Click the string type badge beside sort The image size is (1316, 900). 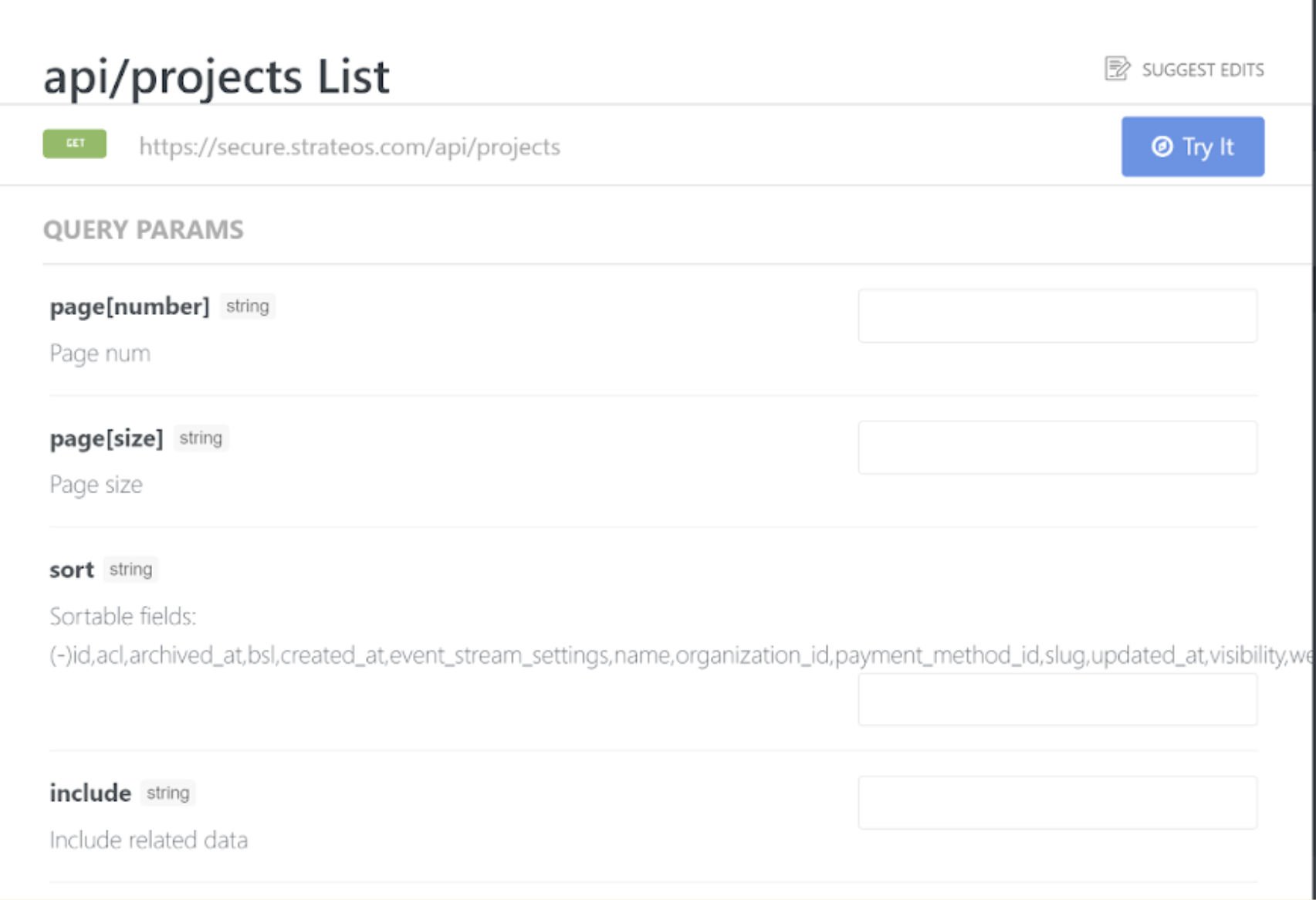(130, 570)
